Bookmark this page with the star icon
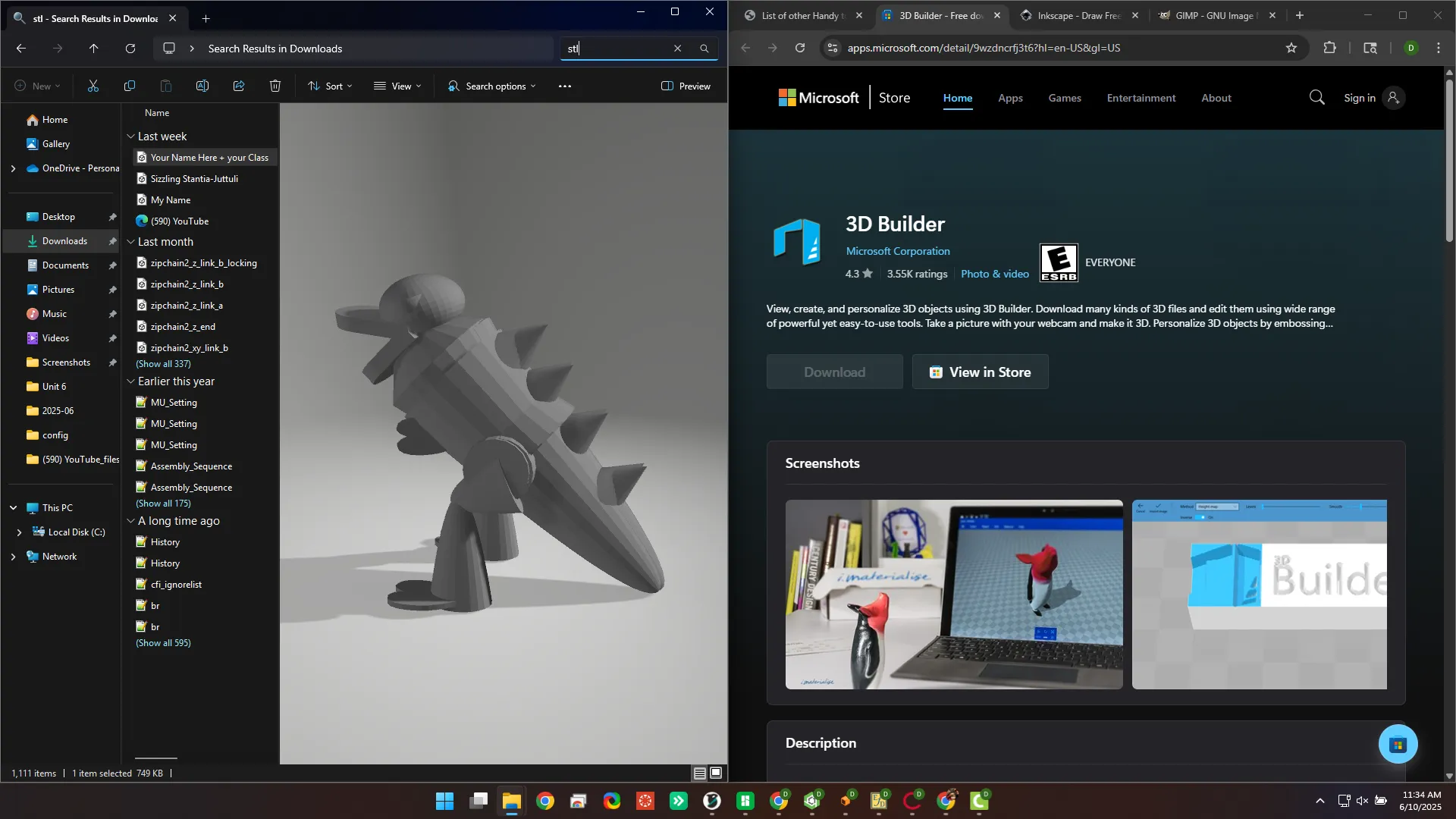Image resolution: width=1456 pixels, height=819 pixels. click(x=1291, y=48)
